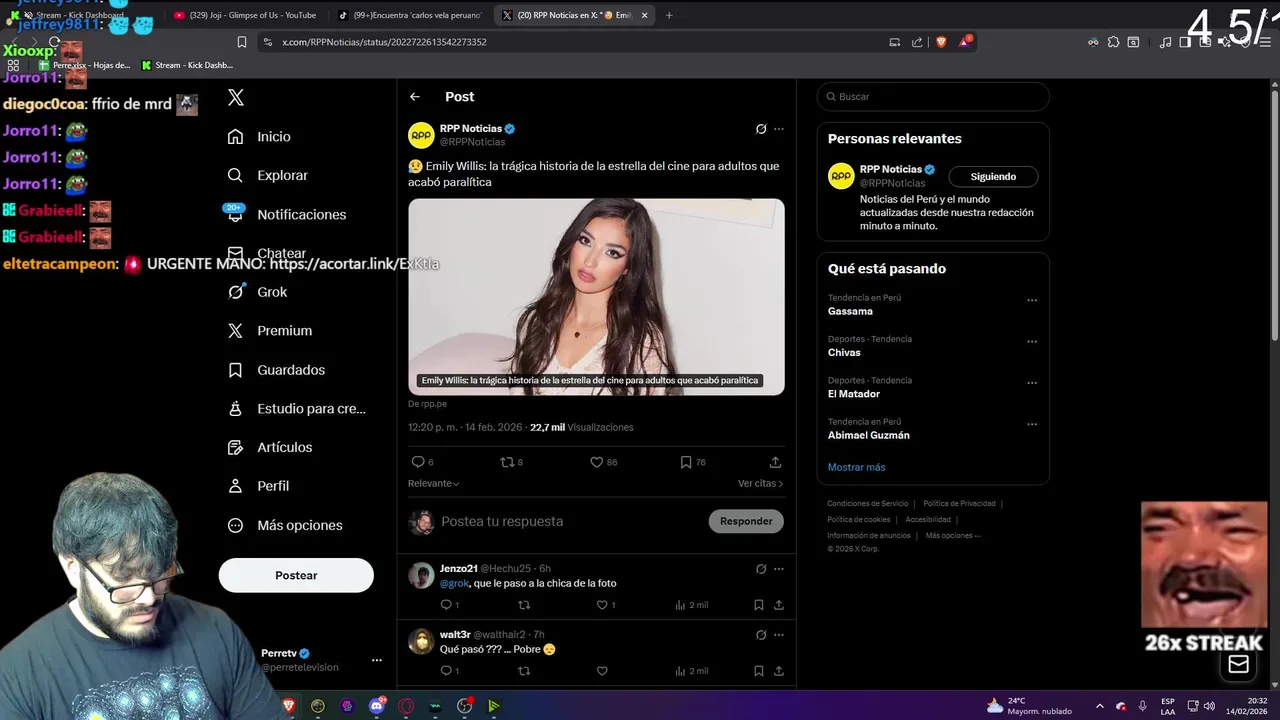Close the RPP Noticias en X tab
The width and height of the screenshot is (1280, 720).
click(645, 15)
